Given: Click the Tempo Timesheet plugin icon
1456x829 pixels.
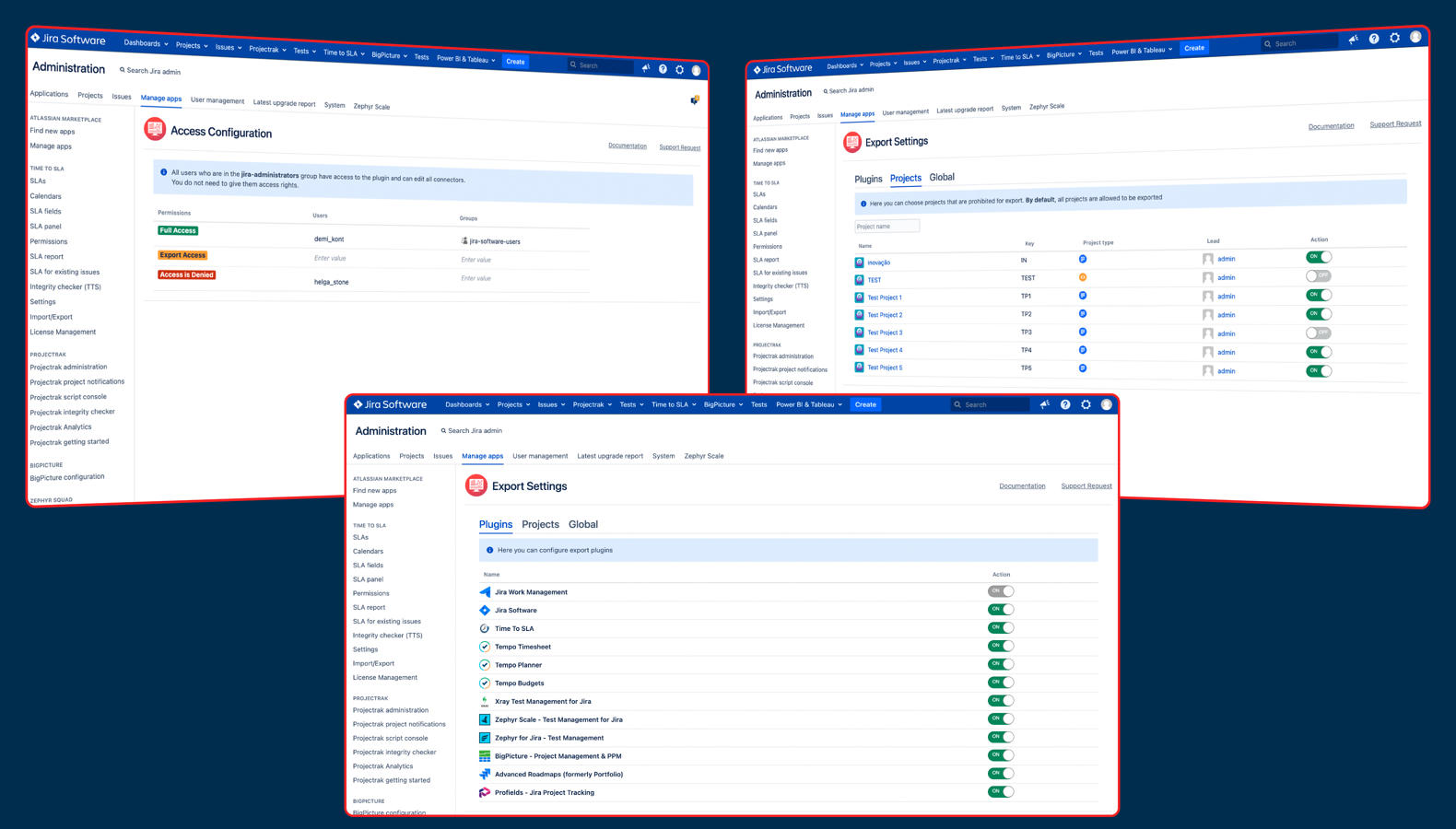Looking at the screenshot, I should (485, 647).
